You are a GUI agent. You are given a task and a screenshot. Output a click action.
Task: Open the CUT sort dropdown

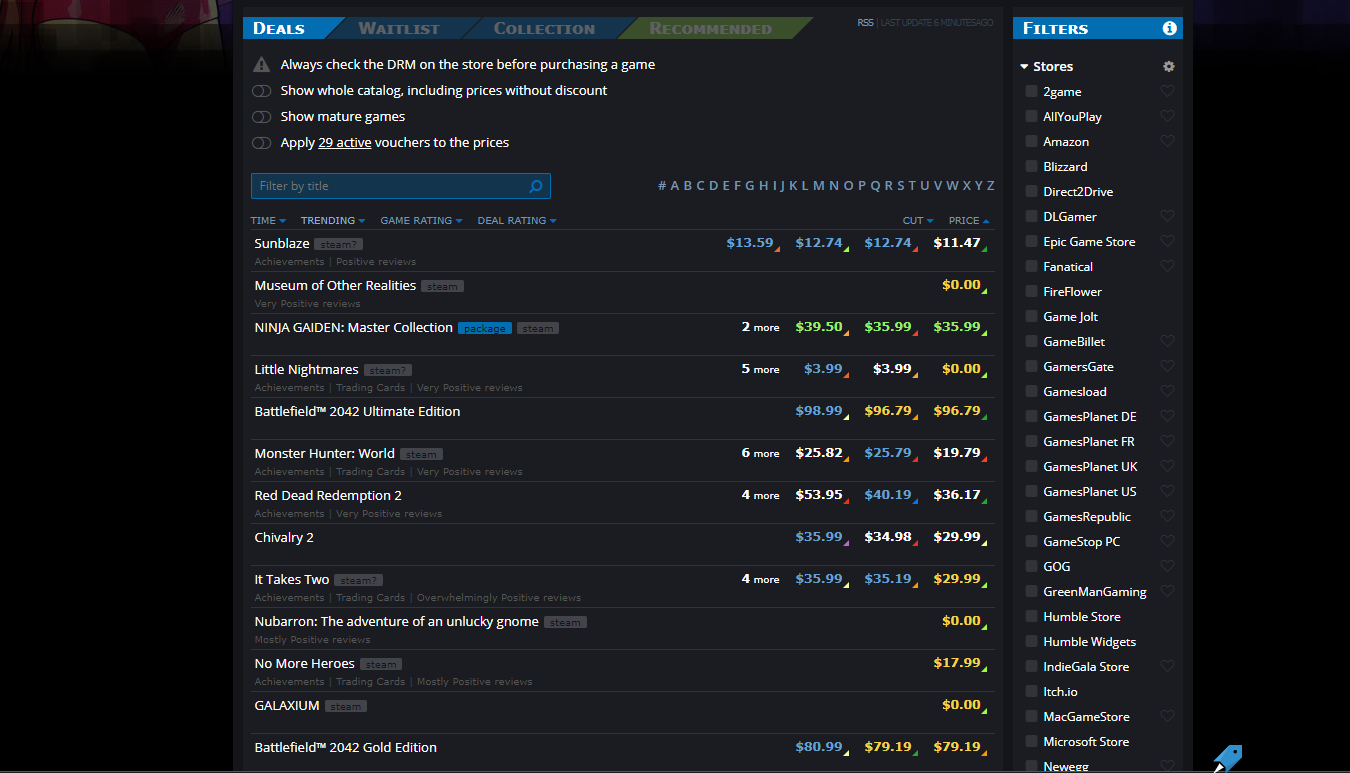(x=918, y=220)
